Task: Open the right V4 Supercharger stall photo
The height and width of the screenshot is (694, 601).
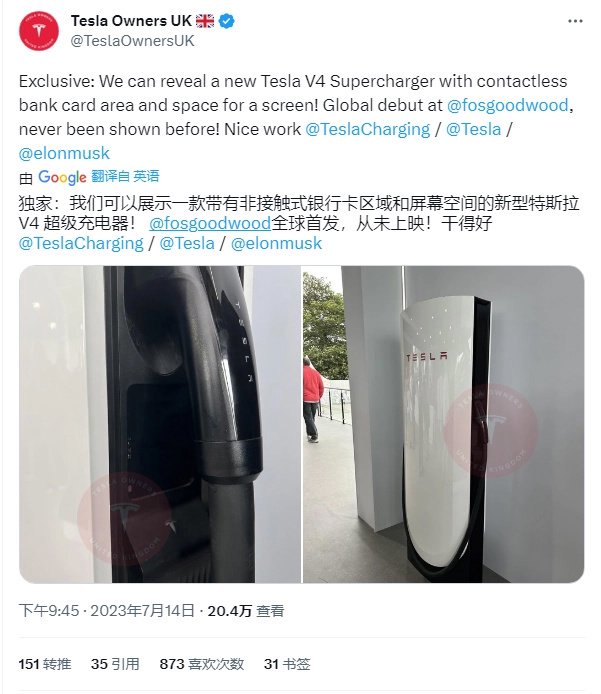Action: [x=443, y=424]
